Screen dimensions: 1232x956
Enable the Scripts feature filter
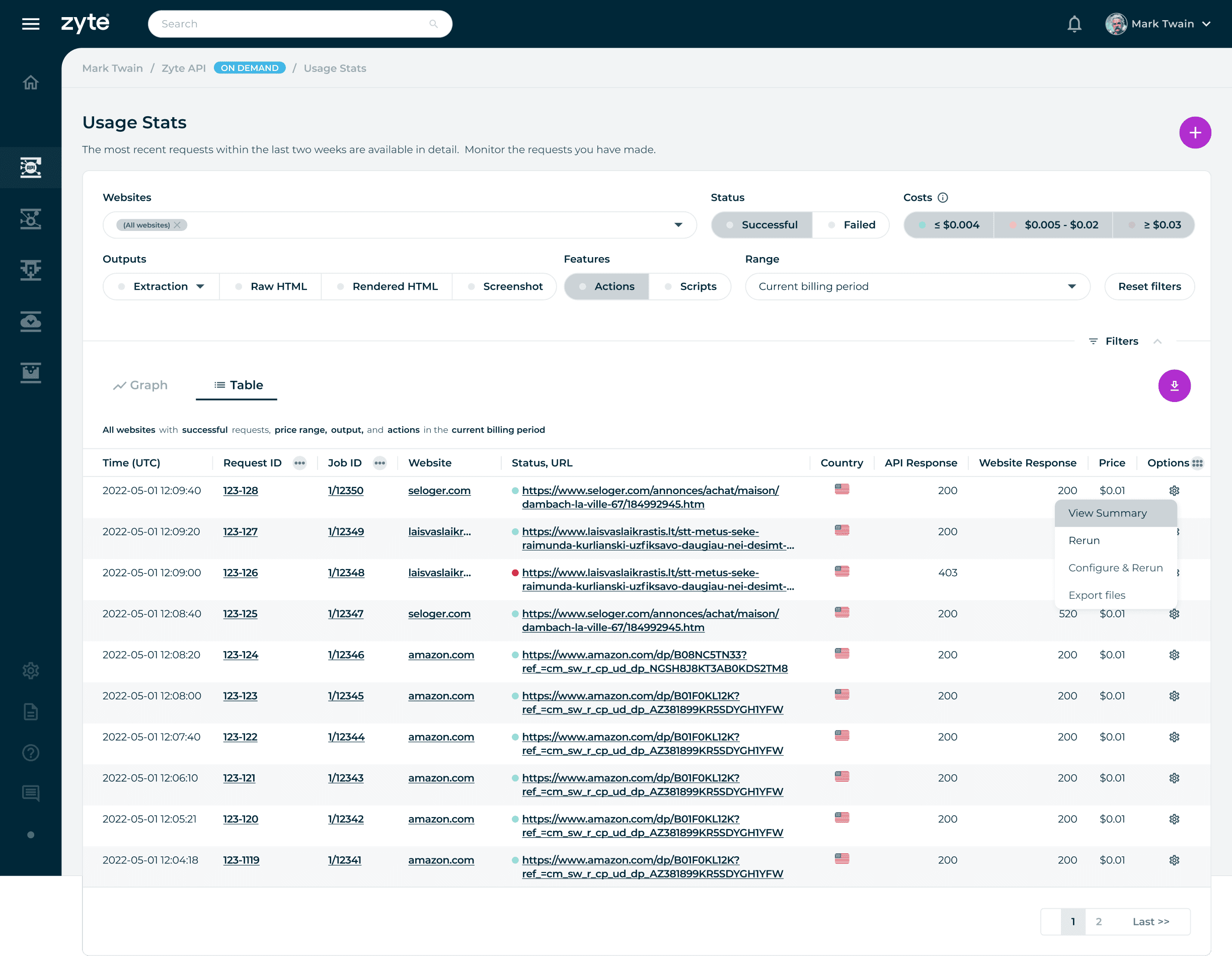[x=690, y=286]
